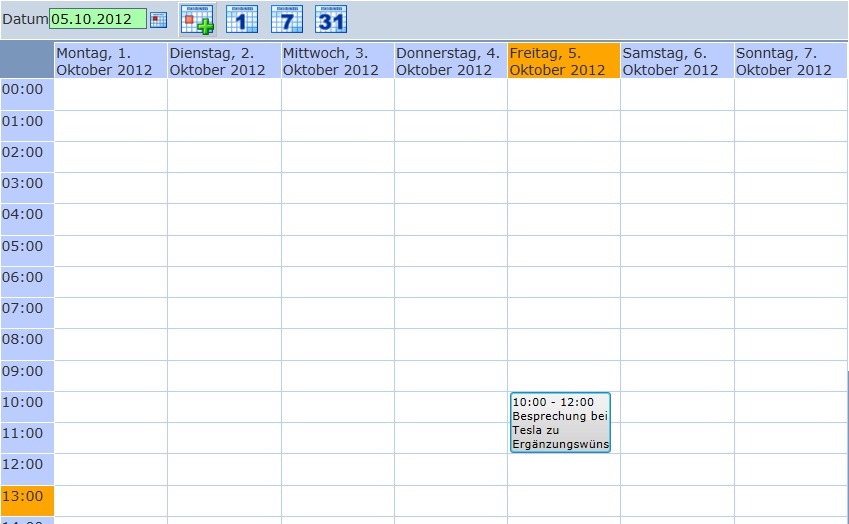The image size is (849, 524).
Task: Switch to day view icon
Action: click(x=241, y=19)
